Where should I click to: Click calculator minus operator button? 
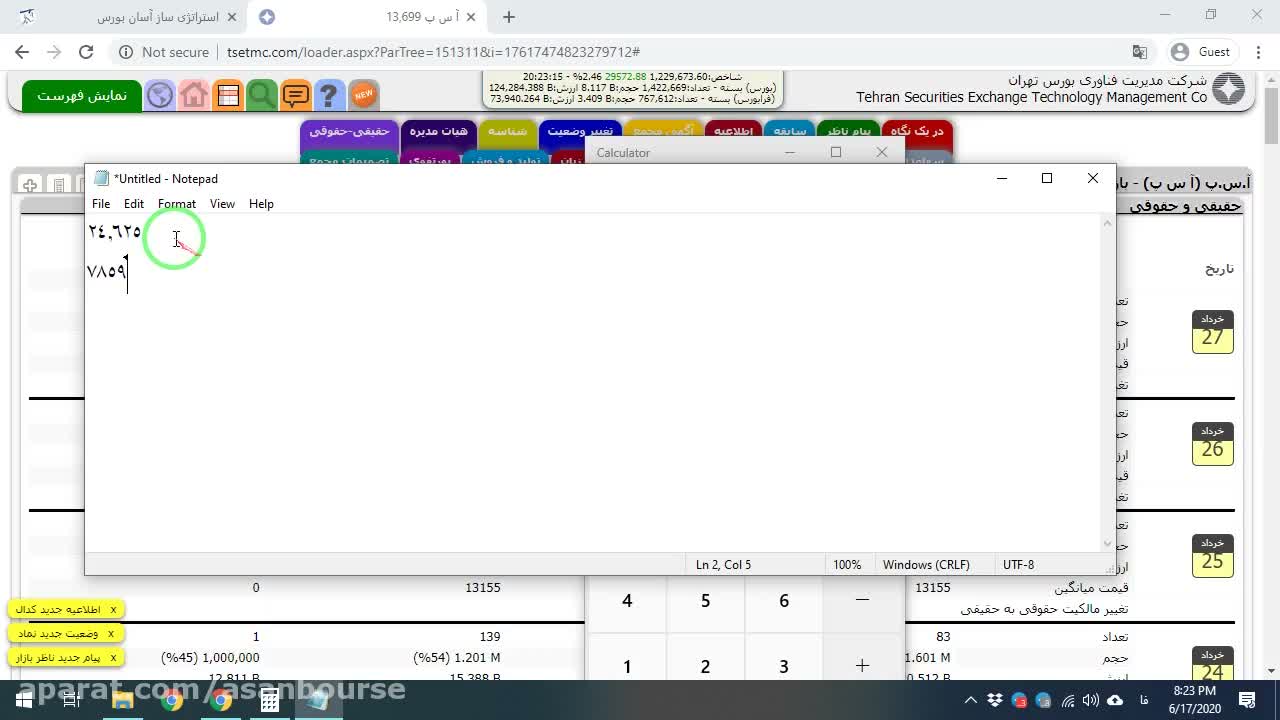[862, 600]
